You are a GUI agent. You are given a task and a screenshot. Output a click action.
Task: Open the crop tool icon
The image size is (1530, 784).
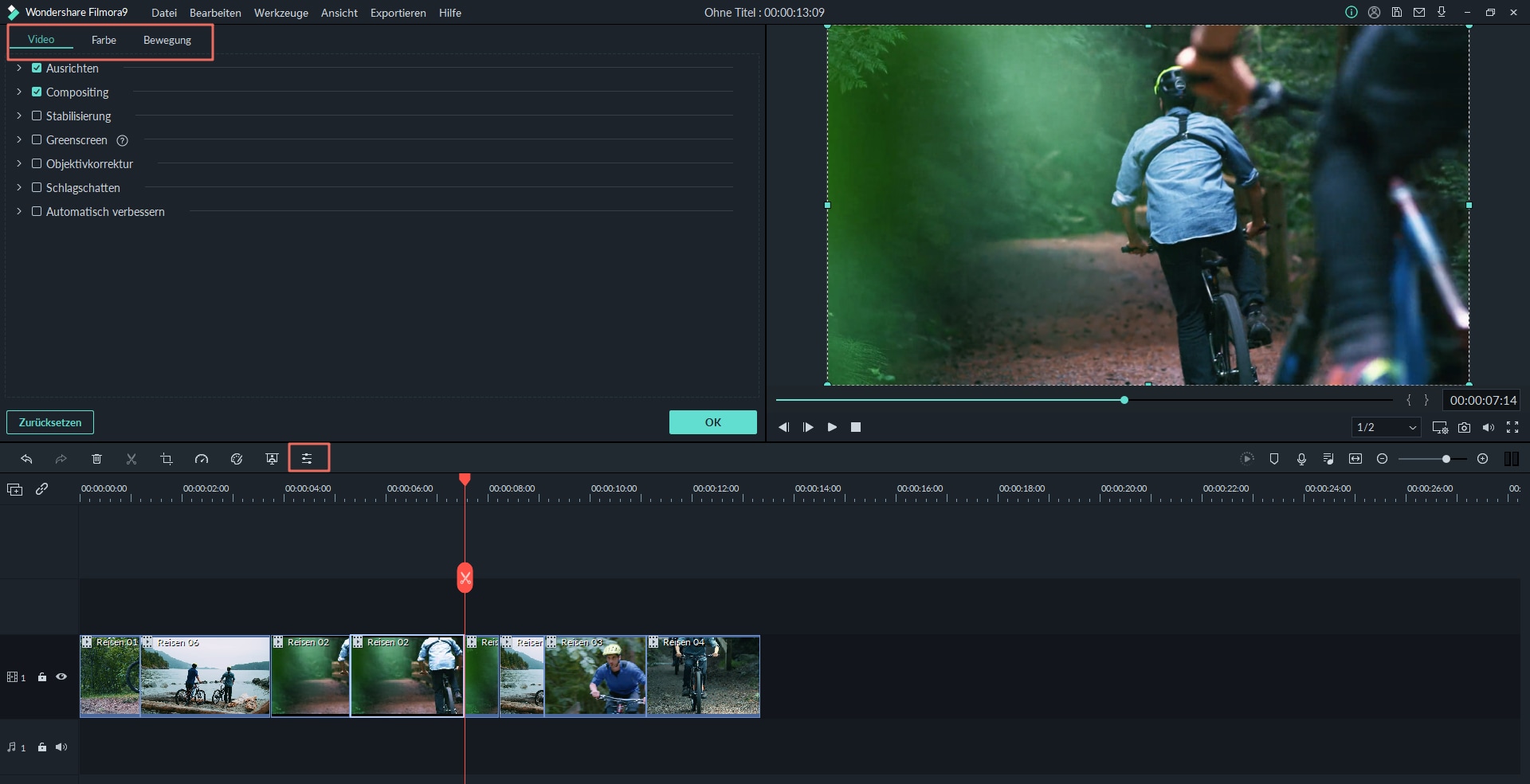(167, 459)
